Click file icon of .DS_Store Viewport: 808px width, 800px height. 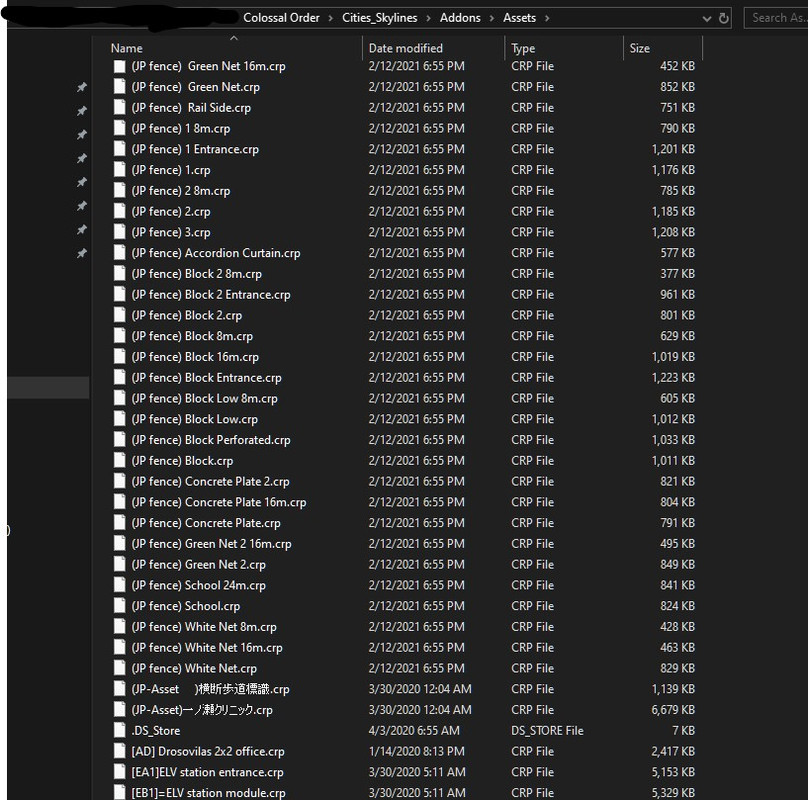pyautogui.click(x=120, y=730)
